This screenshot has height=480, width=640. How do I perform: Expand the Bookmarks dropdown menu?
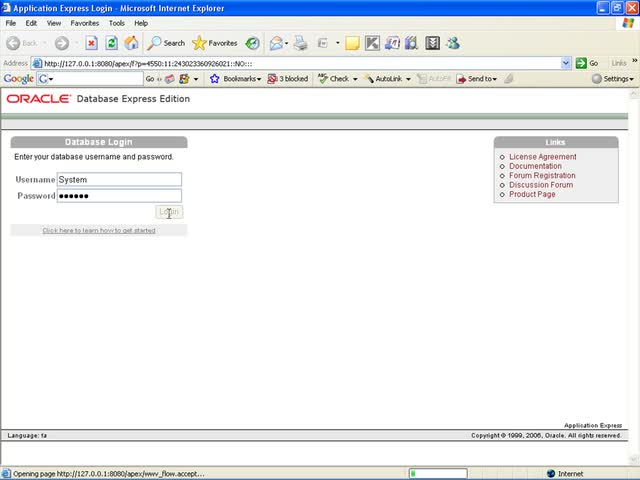259,79
